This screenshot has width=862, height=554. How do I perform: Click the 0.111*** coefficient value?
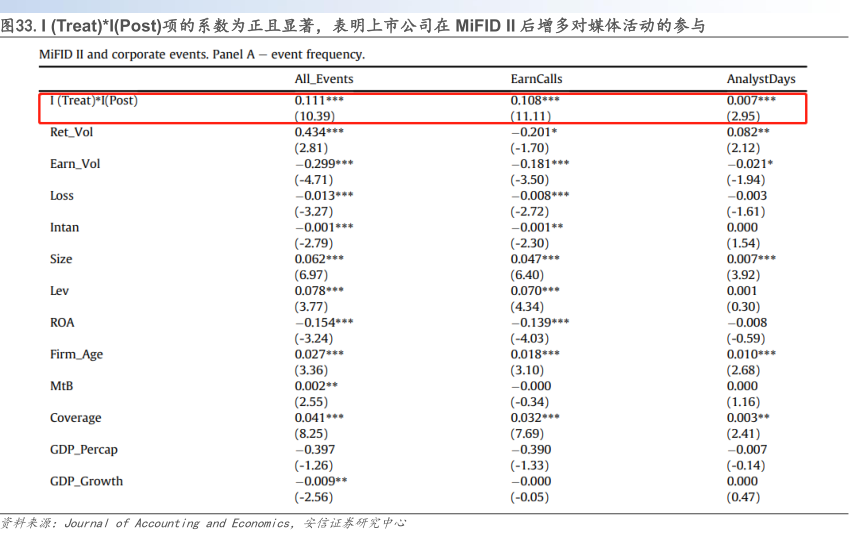(319, 101)
